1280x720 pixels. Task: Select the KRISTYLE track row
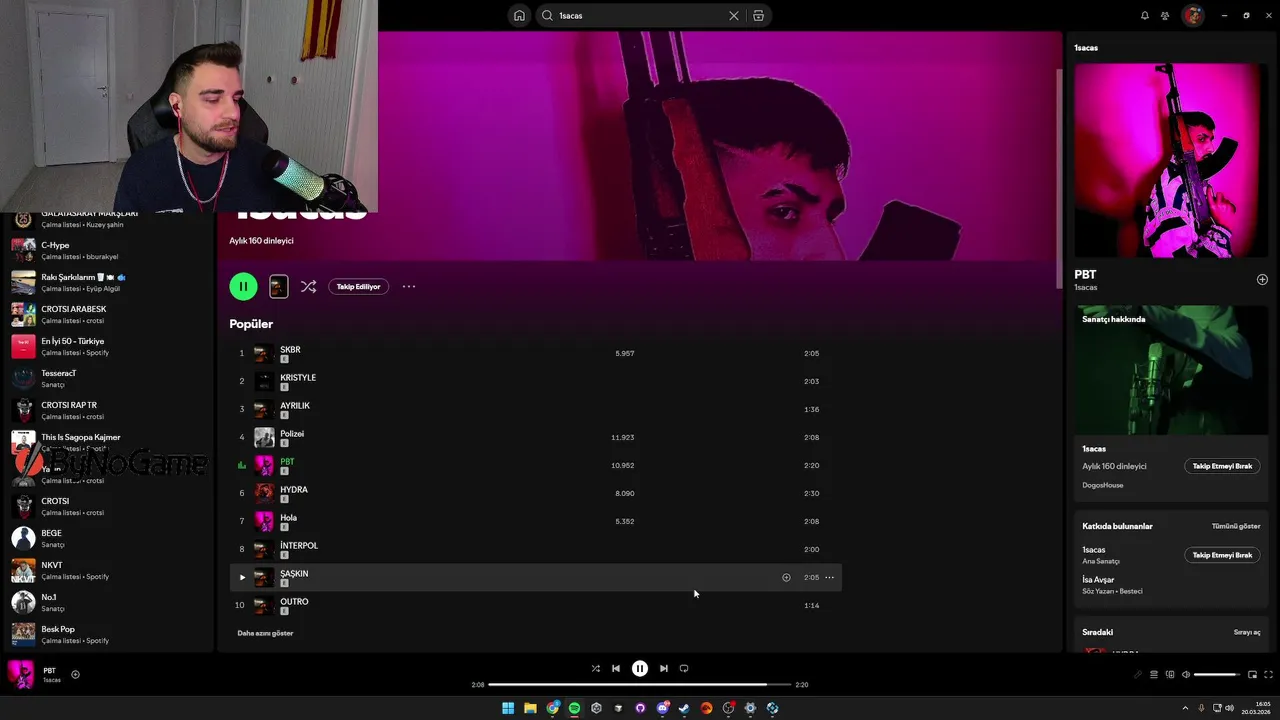(535, 381)
